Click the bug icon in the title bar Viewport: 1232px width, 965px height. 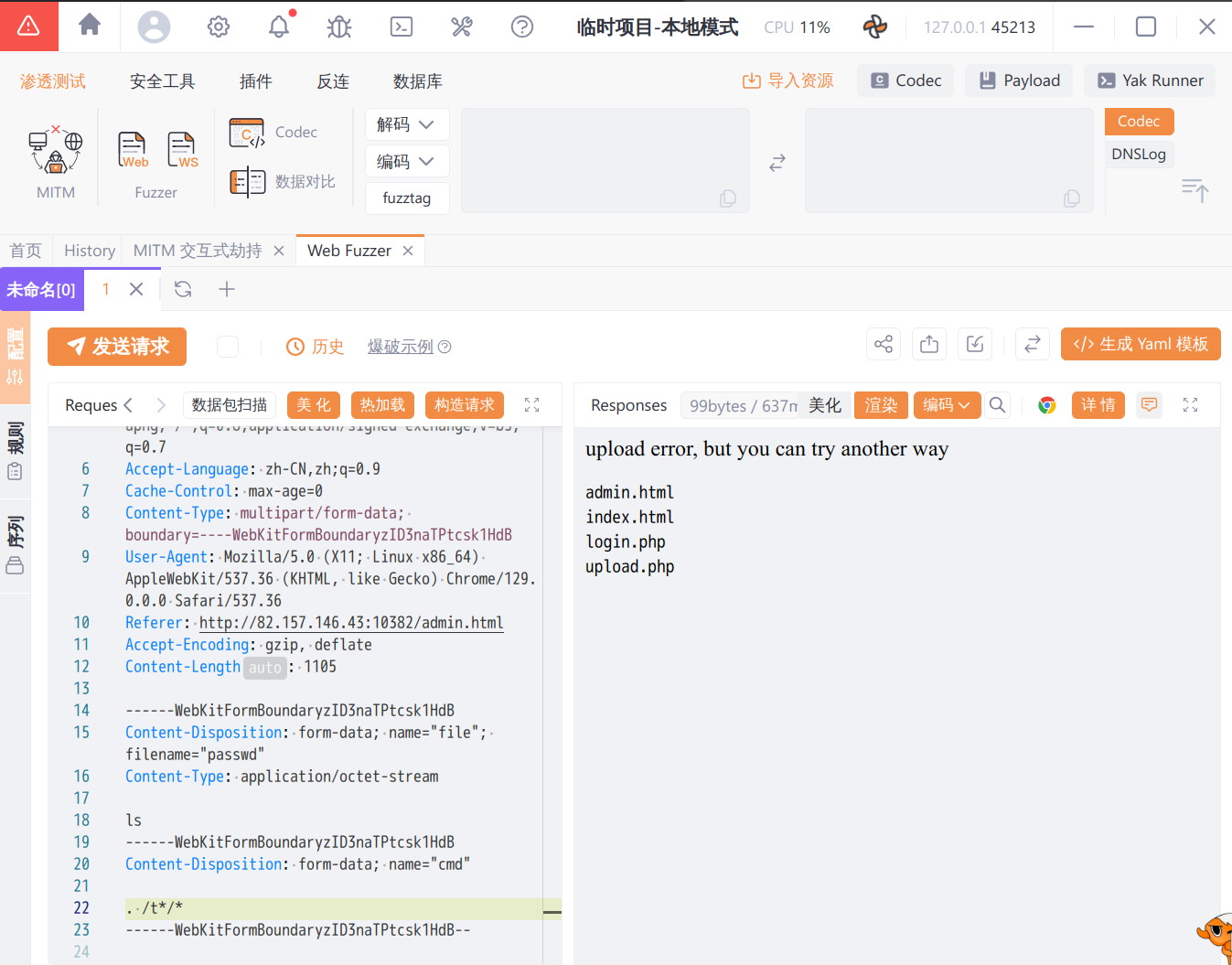pyautogui.click(x=339, y=27)
